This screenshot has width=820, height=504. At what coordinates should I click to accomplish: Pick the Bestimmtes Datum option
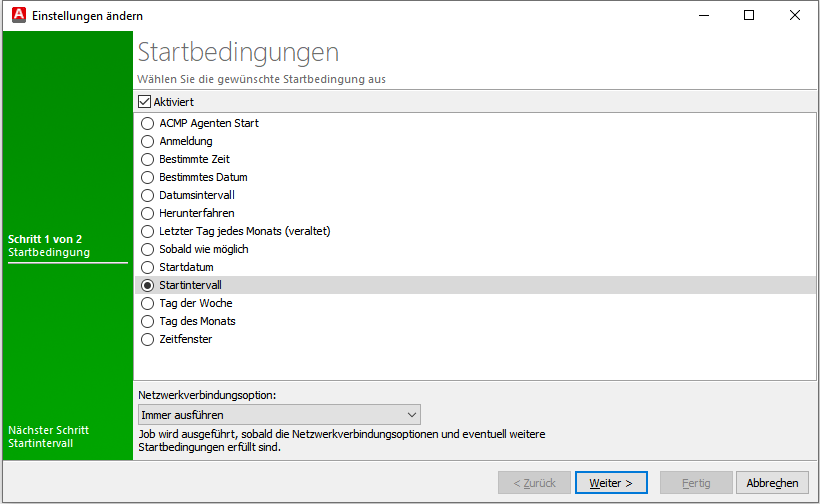[x=148, y=177]
